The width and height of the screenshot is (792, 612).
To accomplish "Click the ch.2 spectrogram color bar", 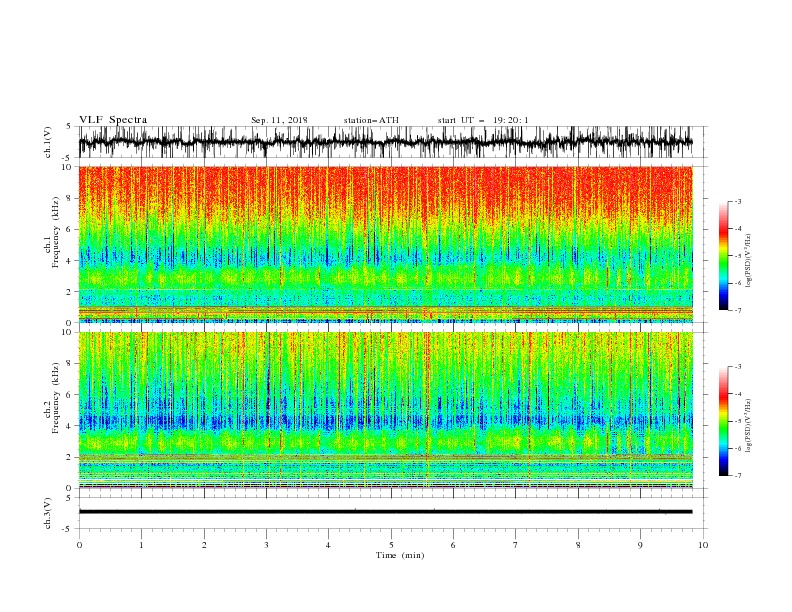I will [x=723, y=421].
